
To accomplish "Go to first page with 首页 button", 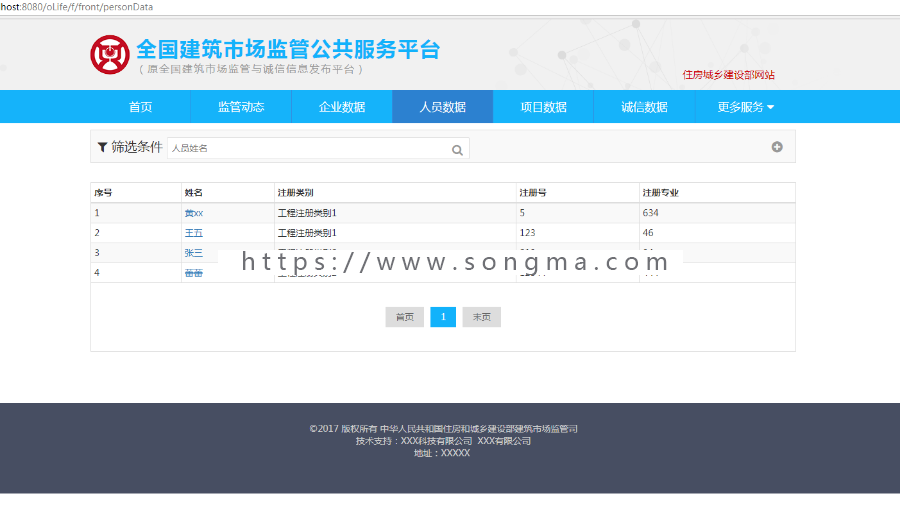I will (405, 317).
